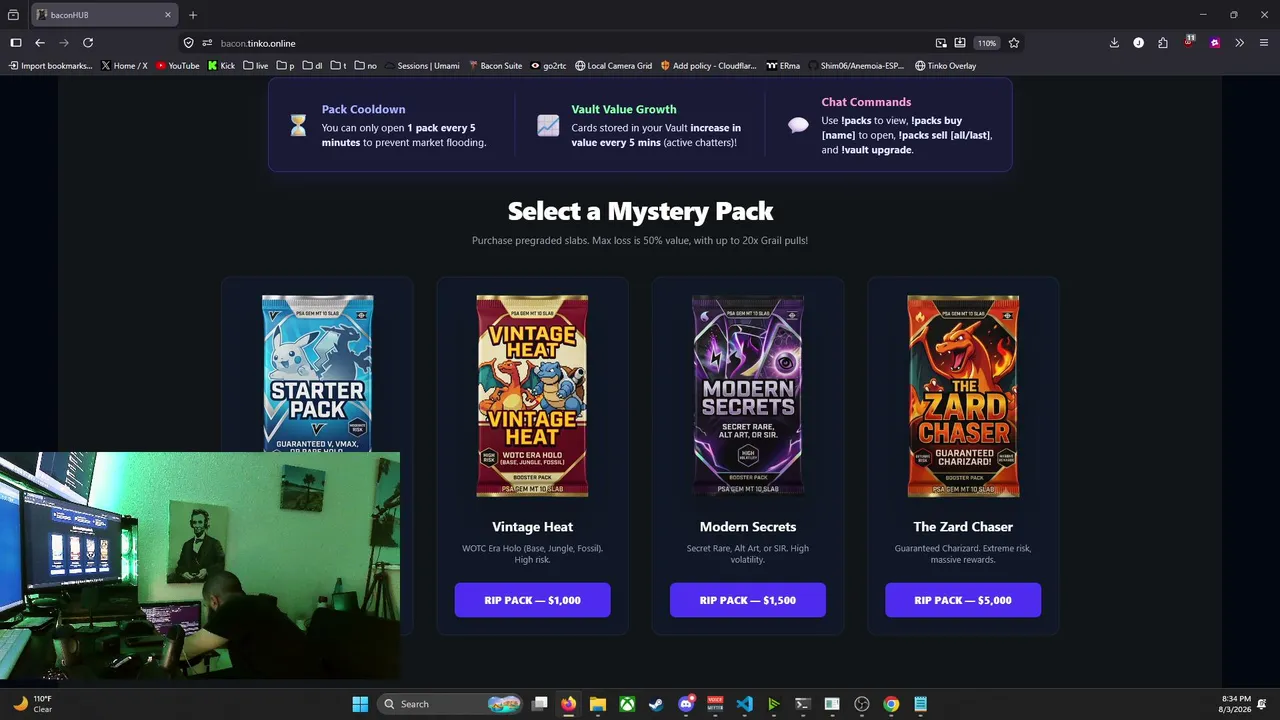Viewport: 1280px width, 720px height.
Task: Show more toolbar items via chevron
Action: point(1240,43)
